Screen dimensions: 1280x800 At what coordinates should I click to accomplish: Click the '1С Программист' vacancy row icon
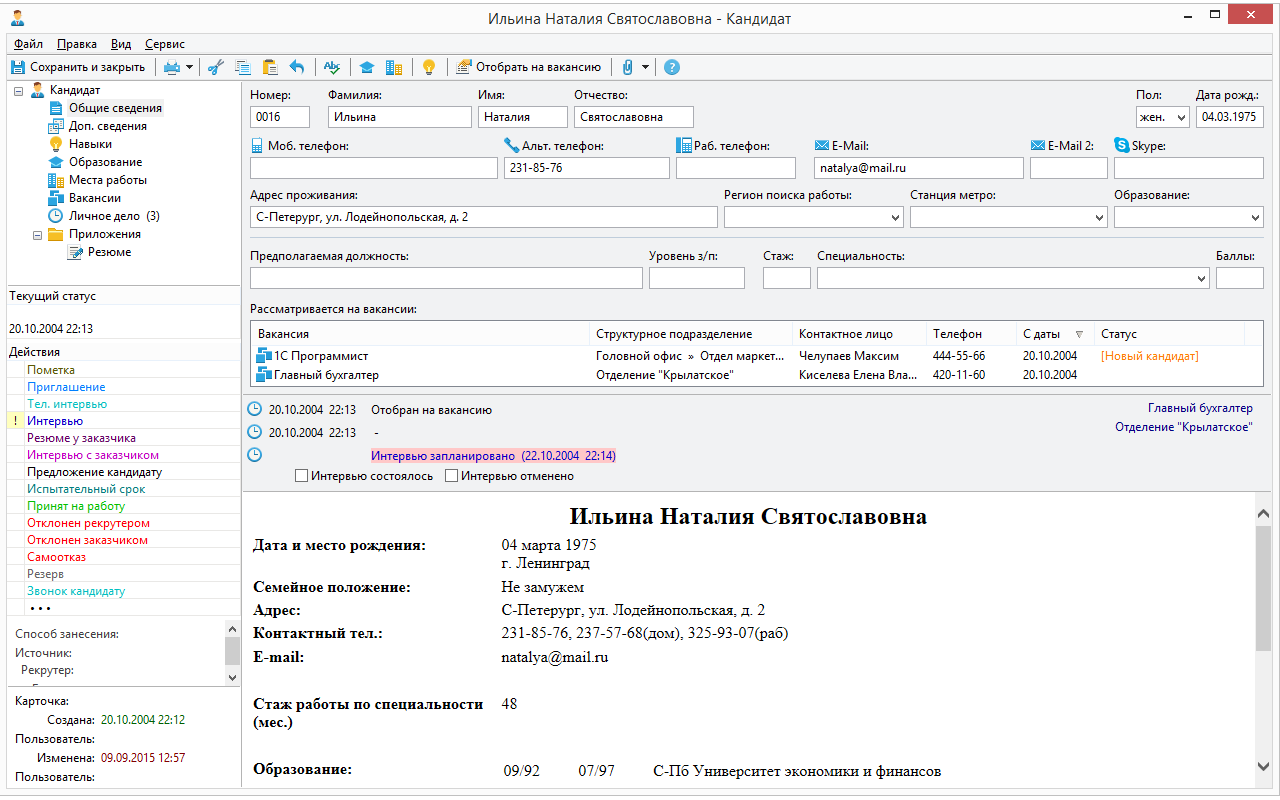[264, 355]
